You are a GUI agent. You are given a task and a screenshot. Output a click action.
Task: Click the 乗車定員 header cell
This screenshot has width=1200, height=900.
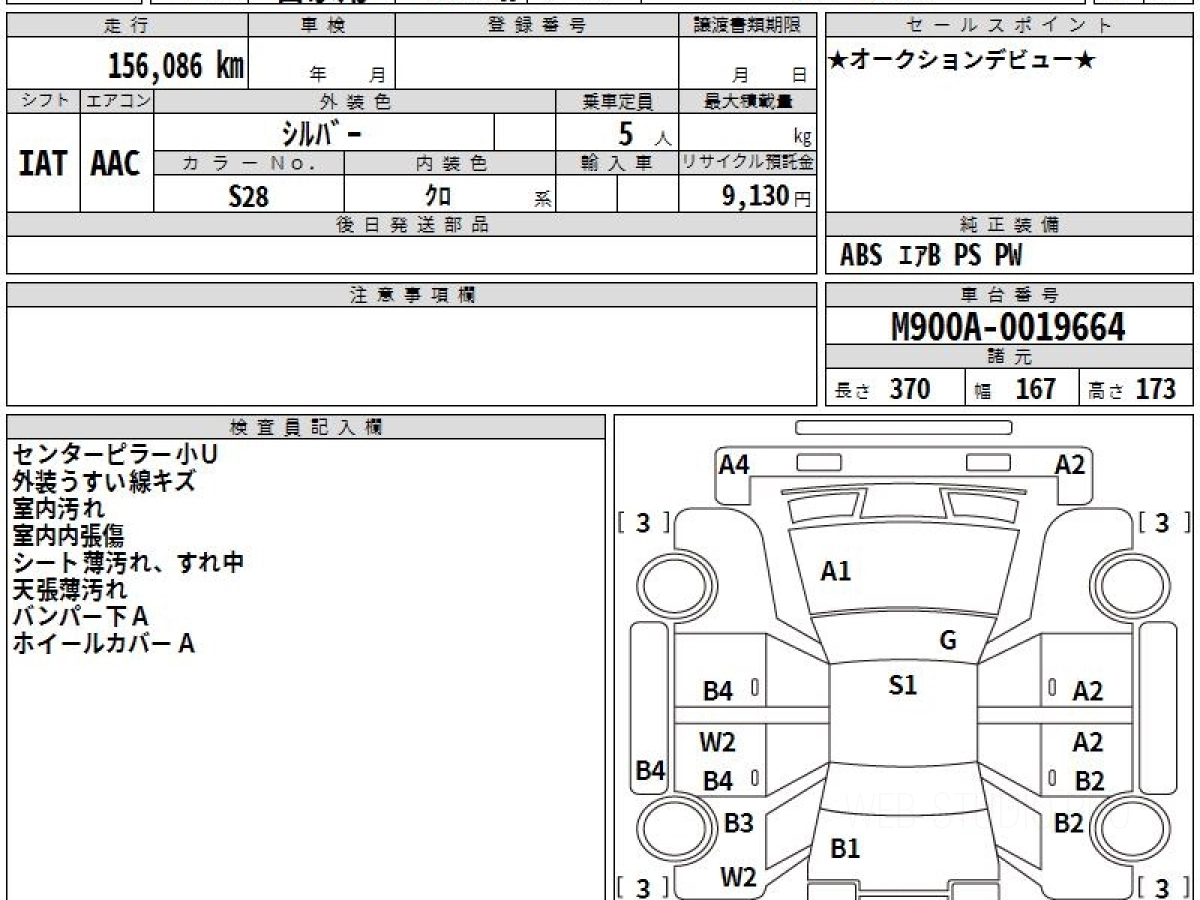617,101
